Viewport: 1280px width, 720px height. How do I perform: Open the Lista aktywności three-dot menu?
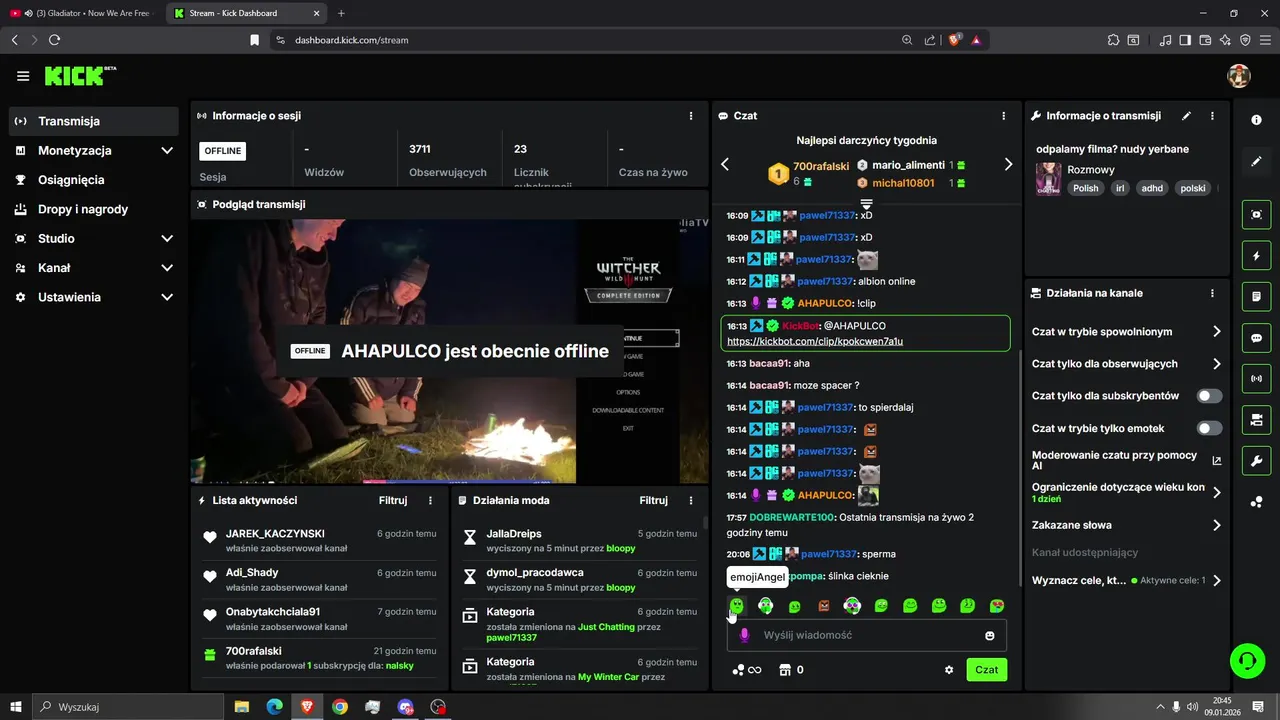tap(431, 500)
